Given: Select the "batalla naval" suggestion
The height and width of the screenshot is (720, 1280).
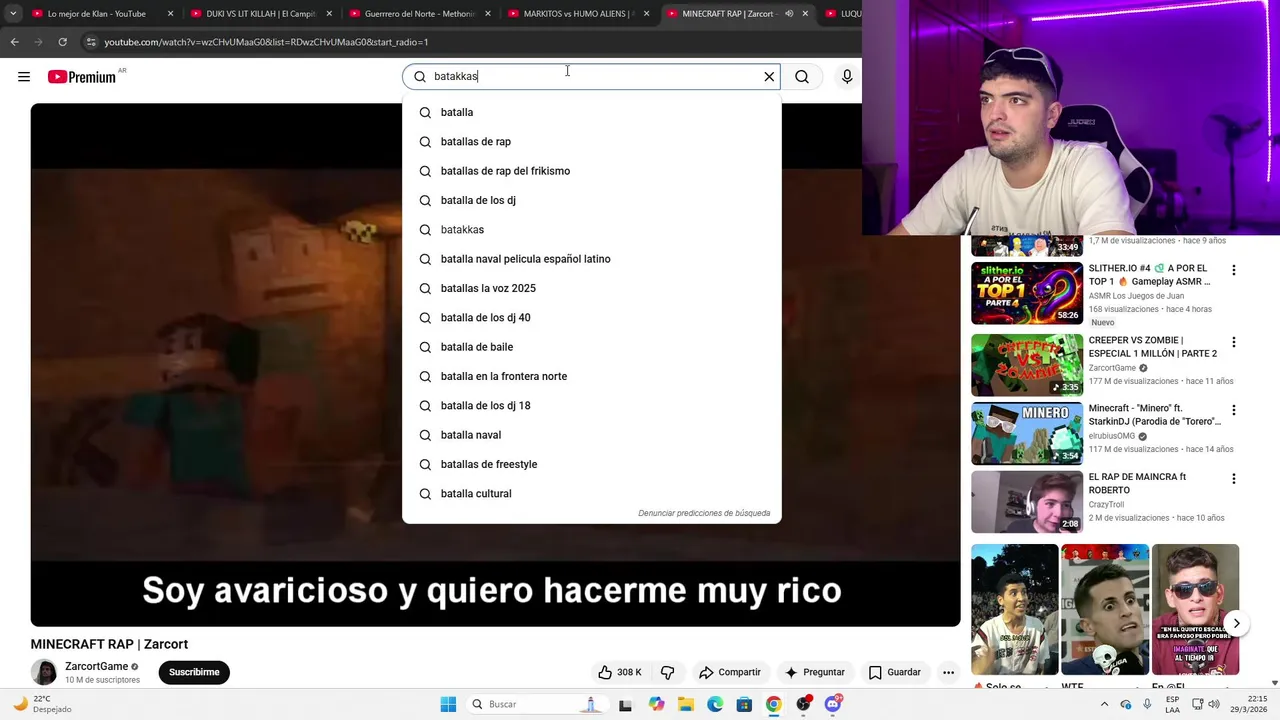Looking at the screenshot, I should [x=591, y=435].
